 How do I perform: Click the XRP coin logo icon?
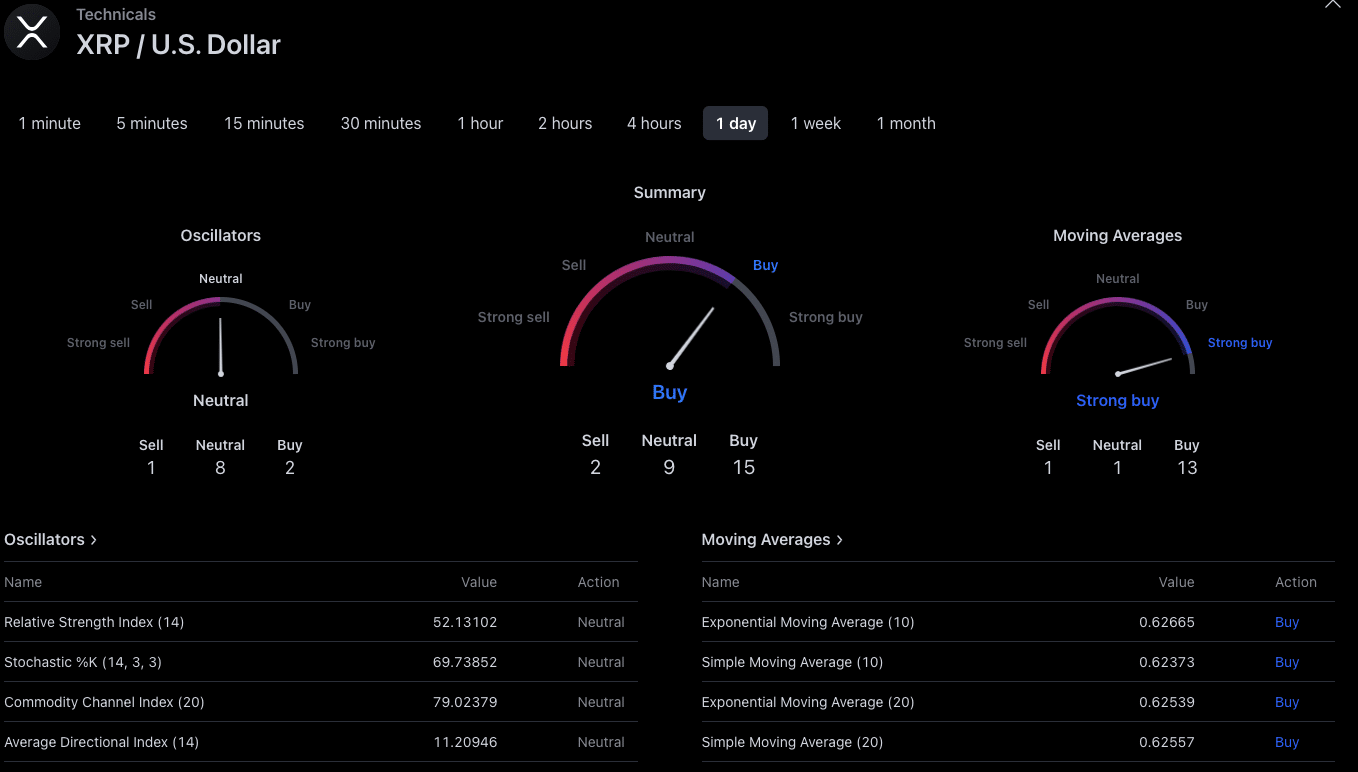(32, 32)
